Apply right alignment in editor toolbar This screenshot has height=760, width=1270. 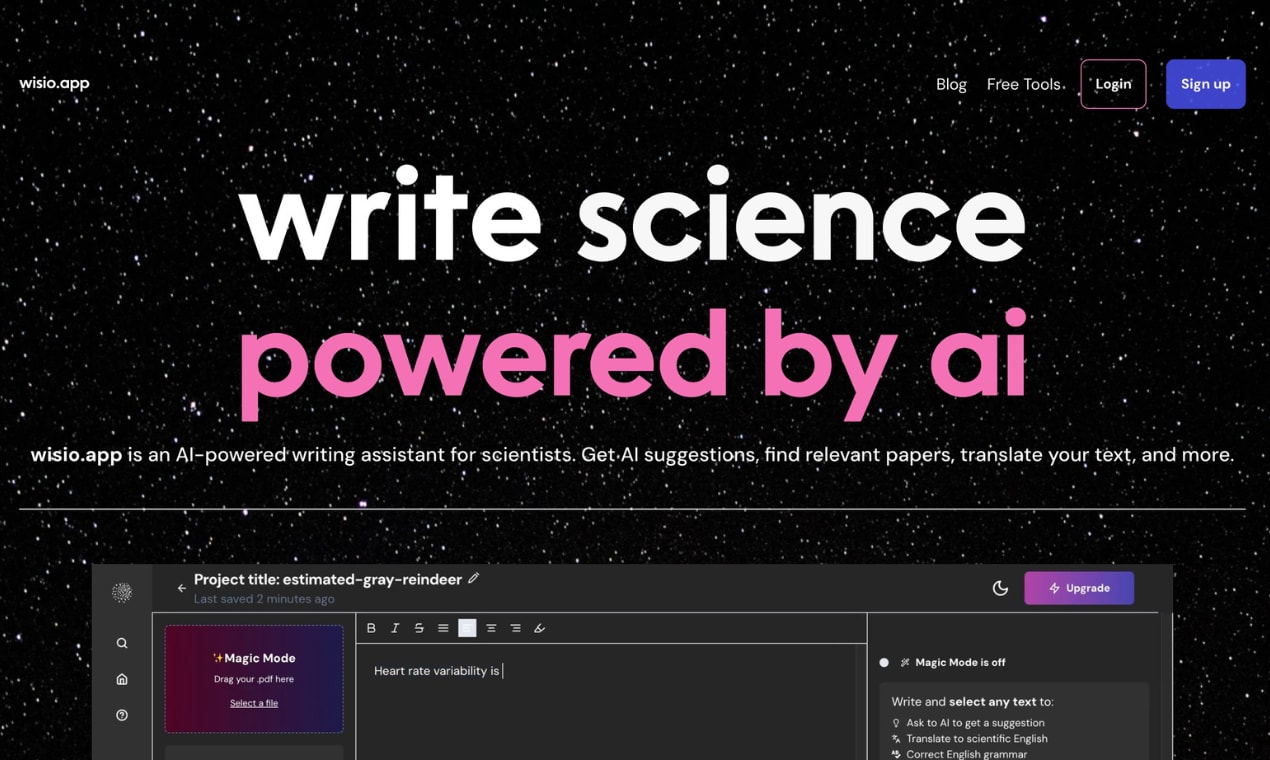coord(515,628)
